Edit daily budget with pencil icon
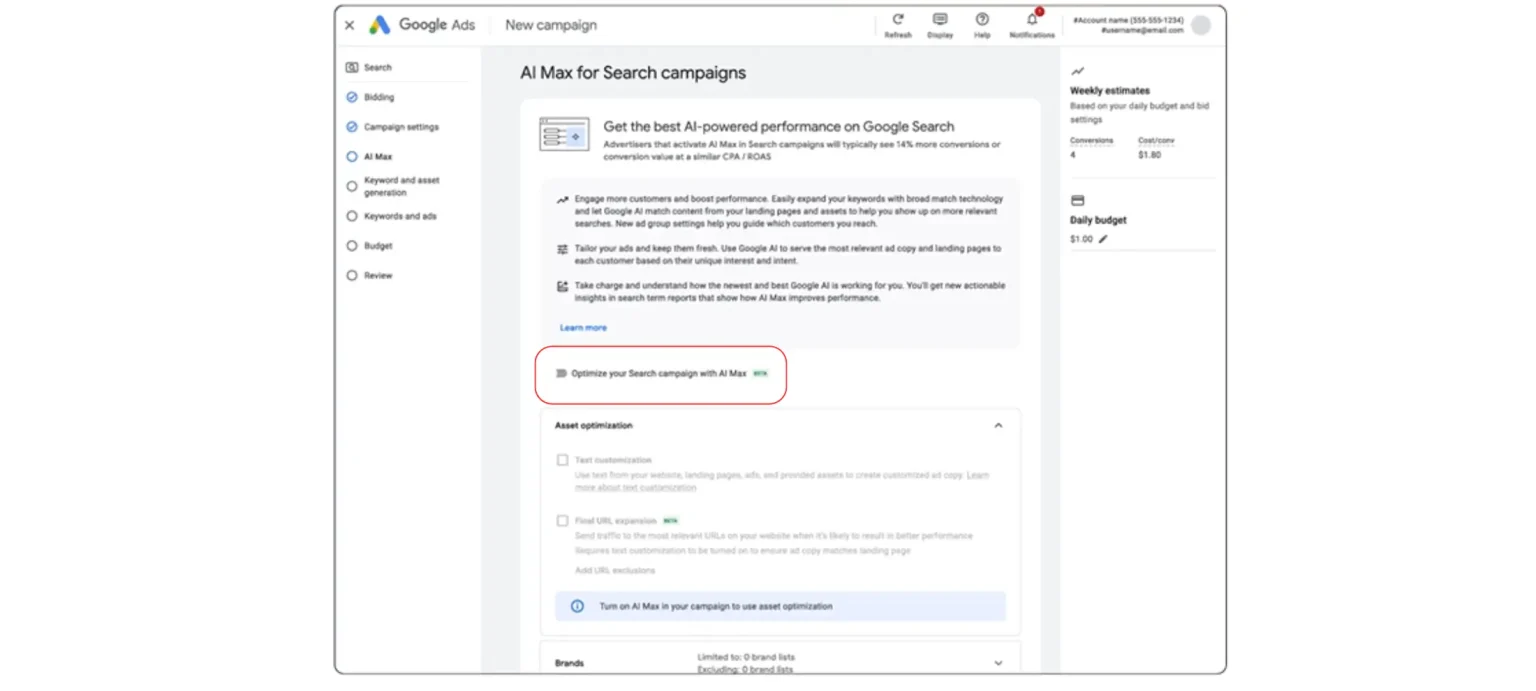This screenshot has height=691, width=1536. point(1103,240)
